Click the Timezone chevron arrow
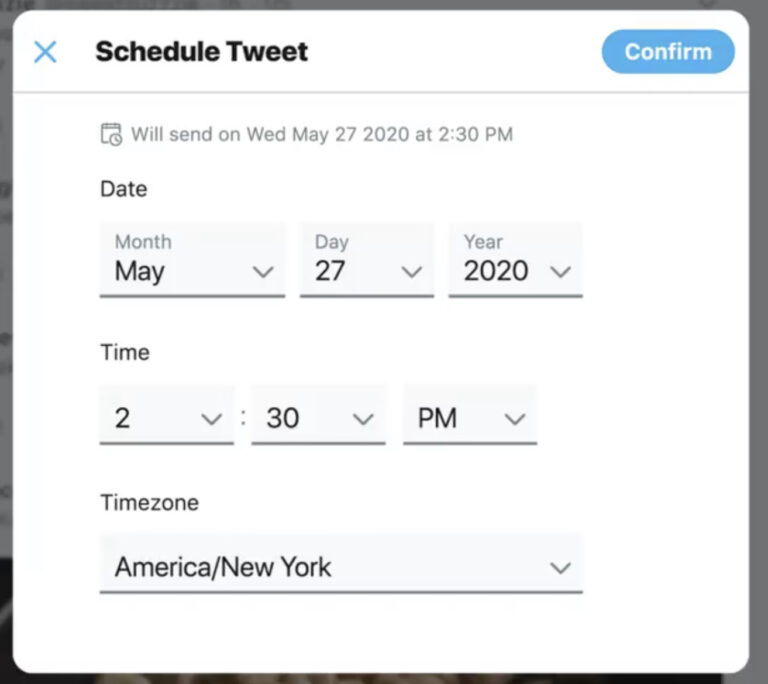 [x=560, y=568]
